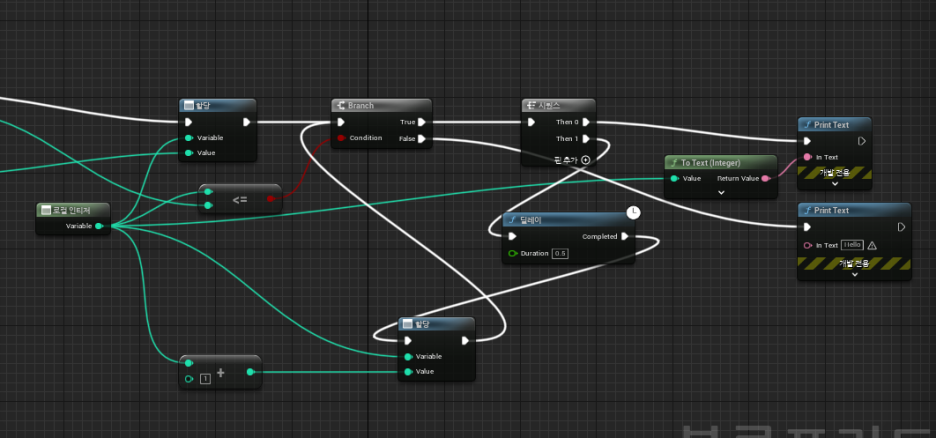The image size is (936, 438).
Task: Select the 시퀀스 node by its title
Action: tap(549, 106)
